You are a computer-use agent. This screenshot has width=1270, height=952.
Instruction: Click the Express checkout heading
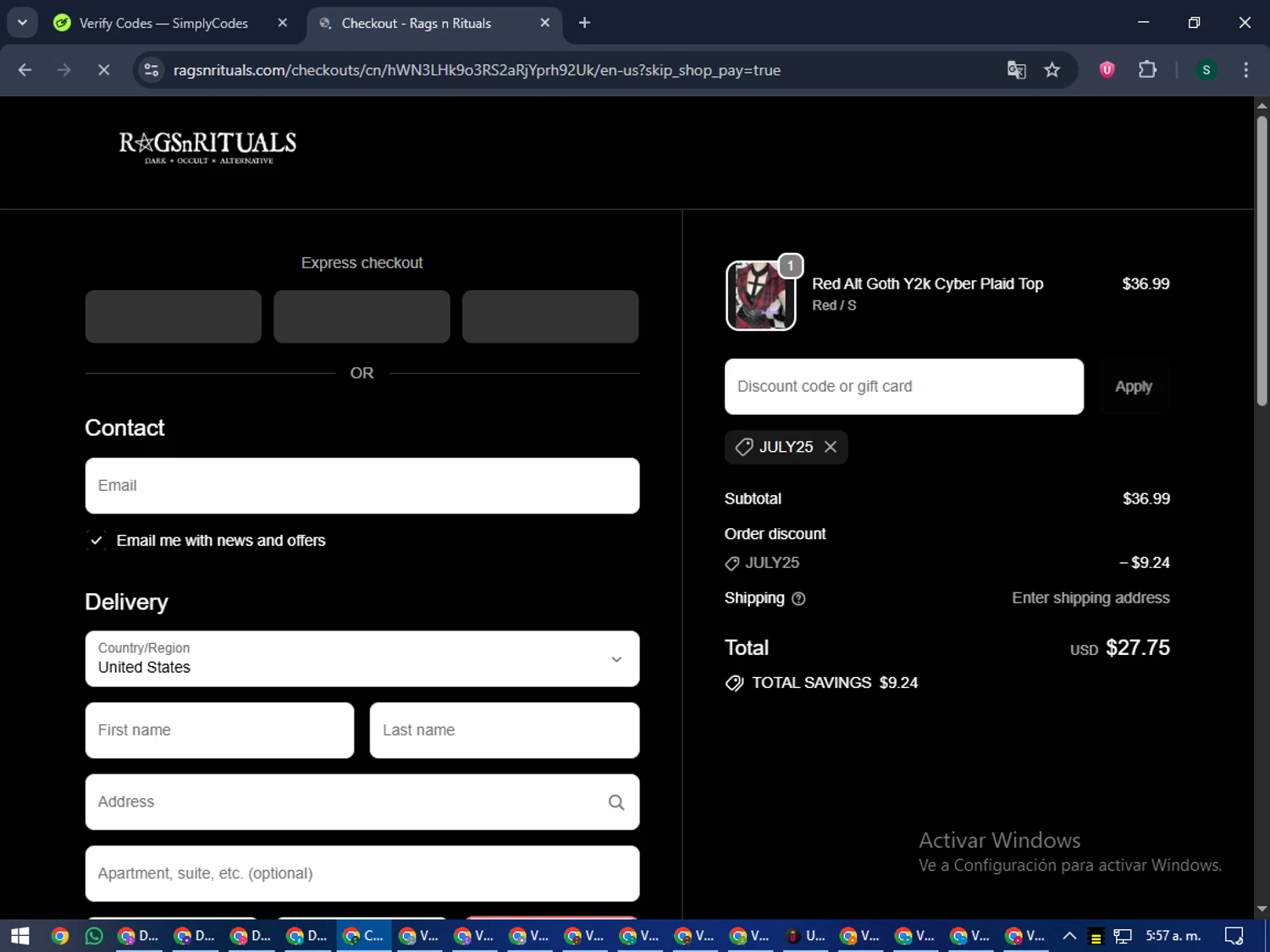pos(362,263)
